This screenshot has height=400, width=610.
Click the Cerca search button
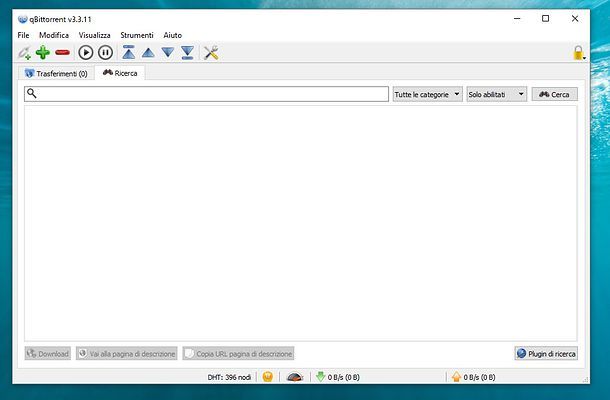tap(555, 94)
